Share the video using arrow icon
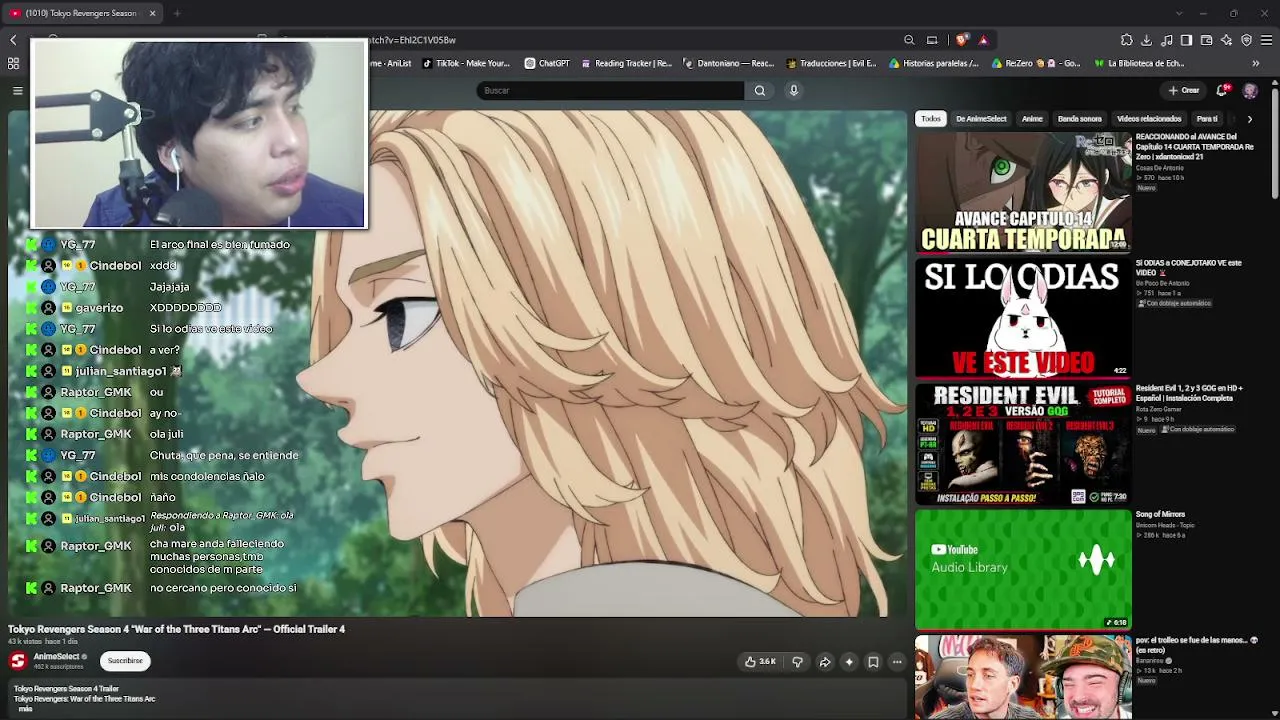The width and height of the screenshot is (1280, 720). (x=825, y=661)
